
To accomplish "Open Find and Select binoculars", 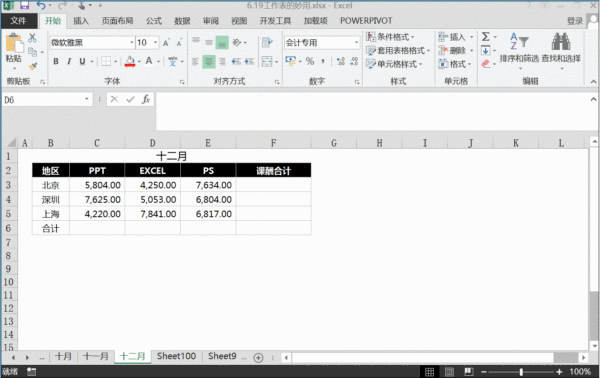I will 561,41.
